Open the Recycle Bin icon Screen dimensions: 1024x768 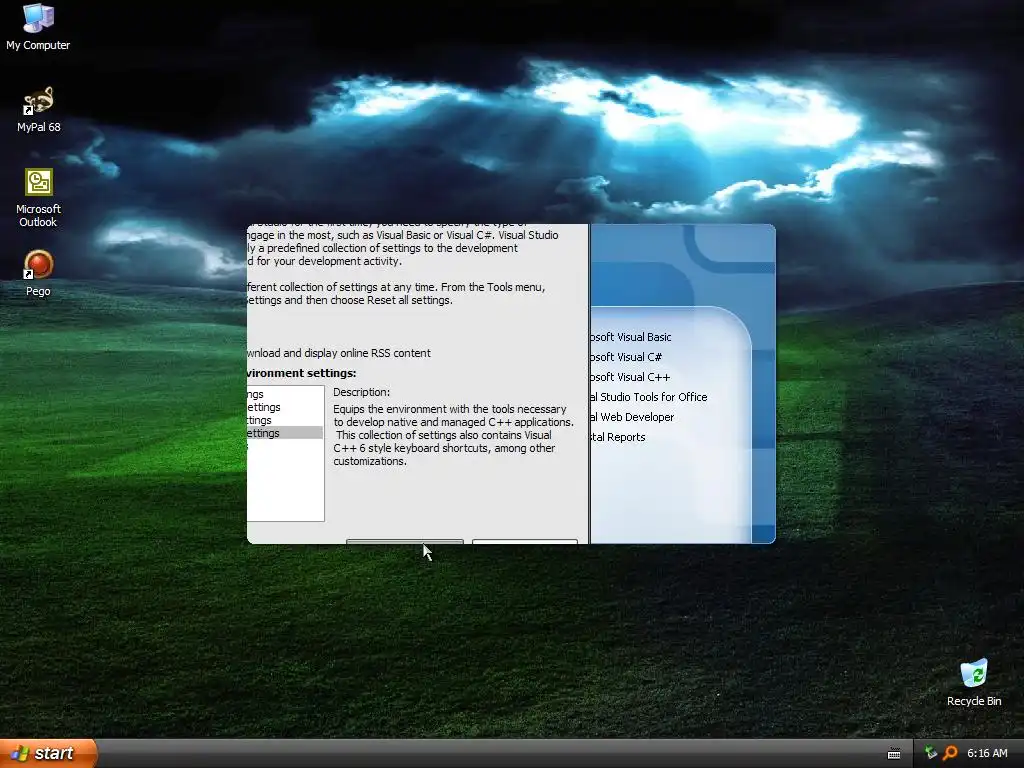[x=974, y=682]
